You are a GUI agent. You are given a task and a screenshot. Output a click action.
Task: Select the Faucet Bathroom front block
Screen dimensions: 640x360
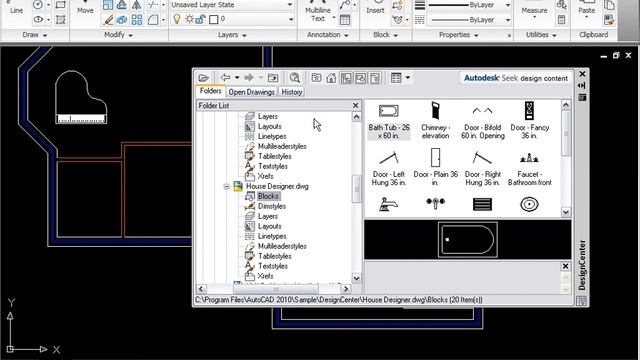coord(529,168)
